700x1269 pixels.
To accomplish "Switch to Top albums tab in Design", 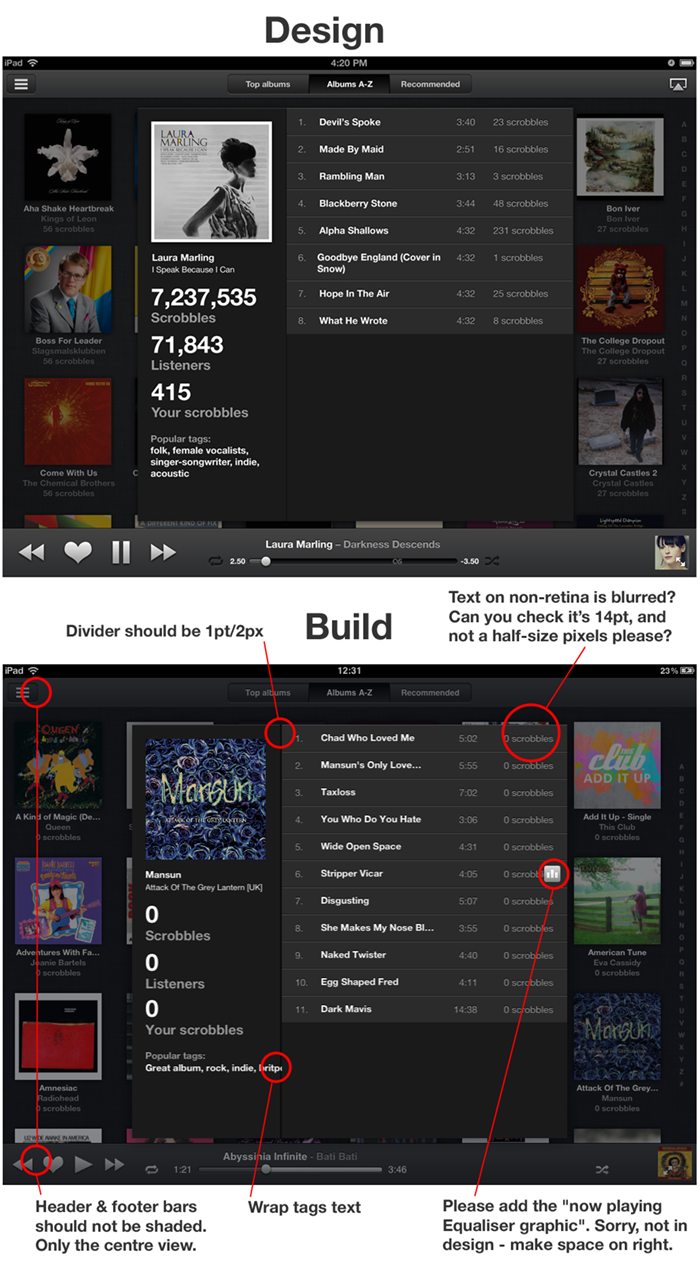I will (x=268, y=85).
